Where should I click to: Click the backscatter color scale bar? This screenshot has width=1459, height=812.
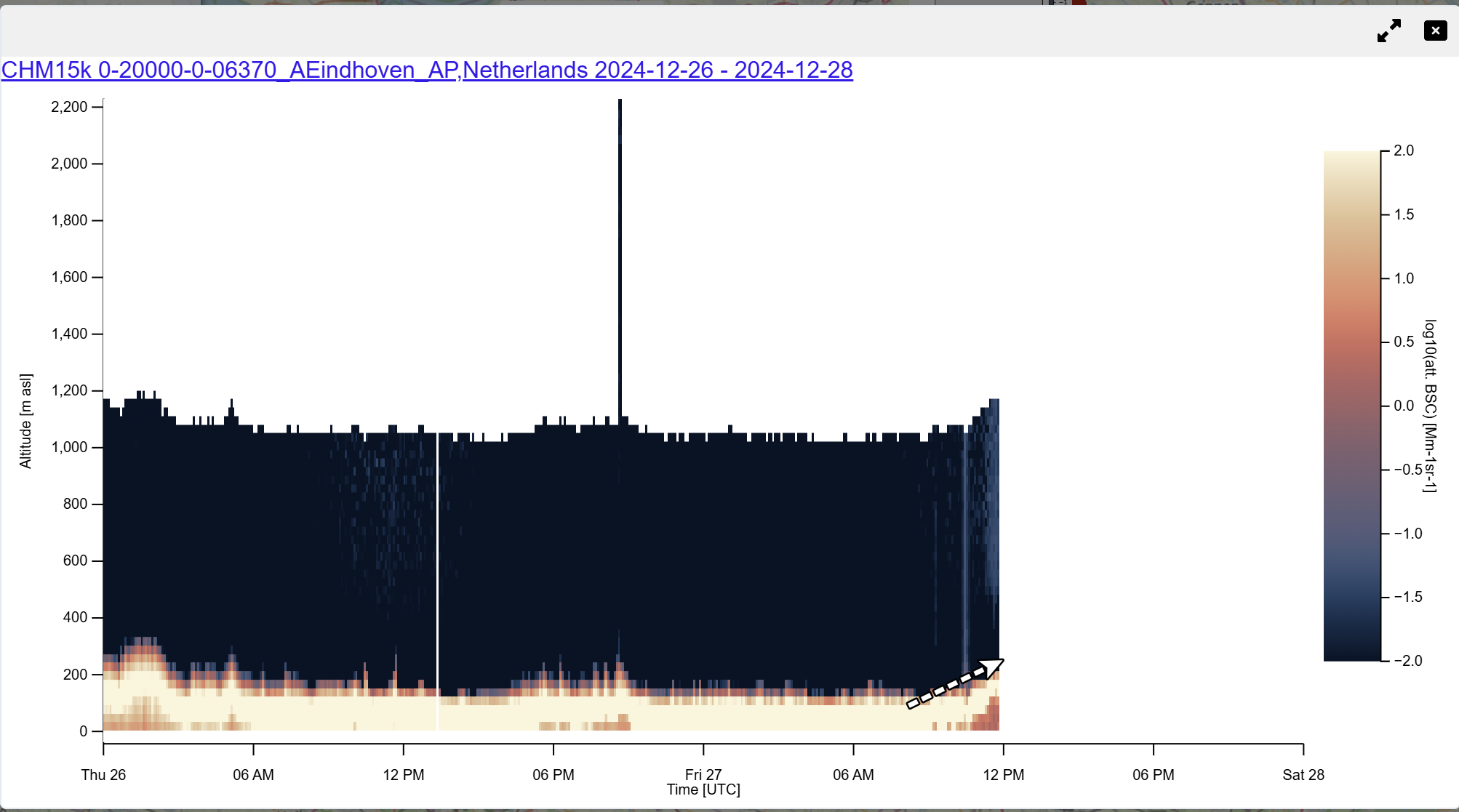(x=1351, y=406)
